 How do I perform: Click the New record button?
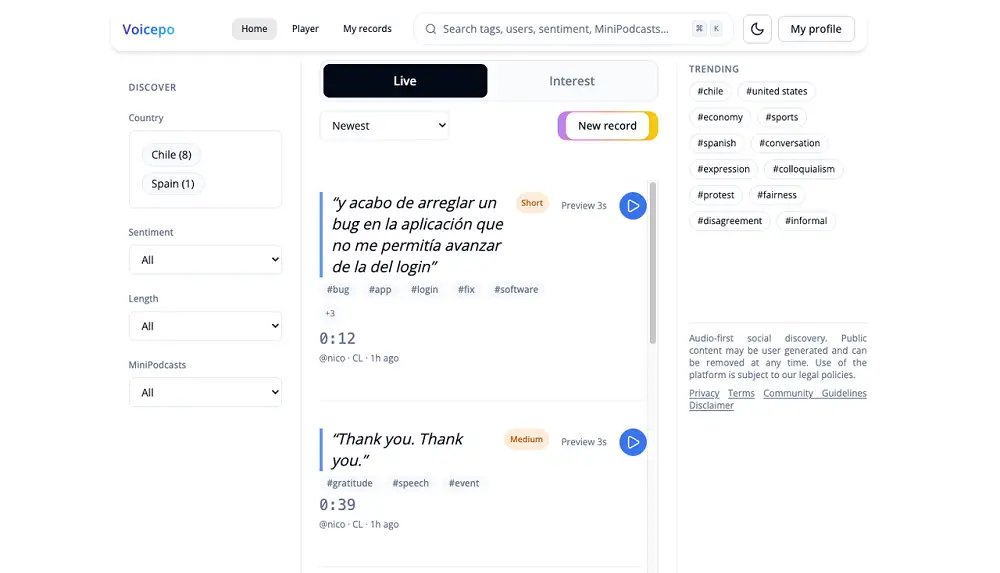(x=607, y=126)
